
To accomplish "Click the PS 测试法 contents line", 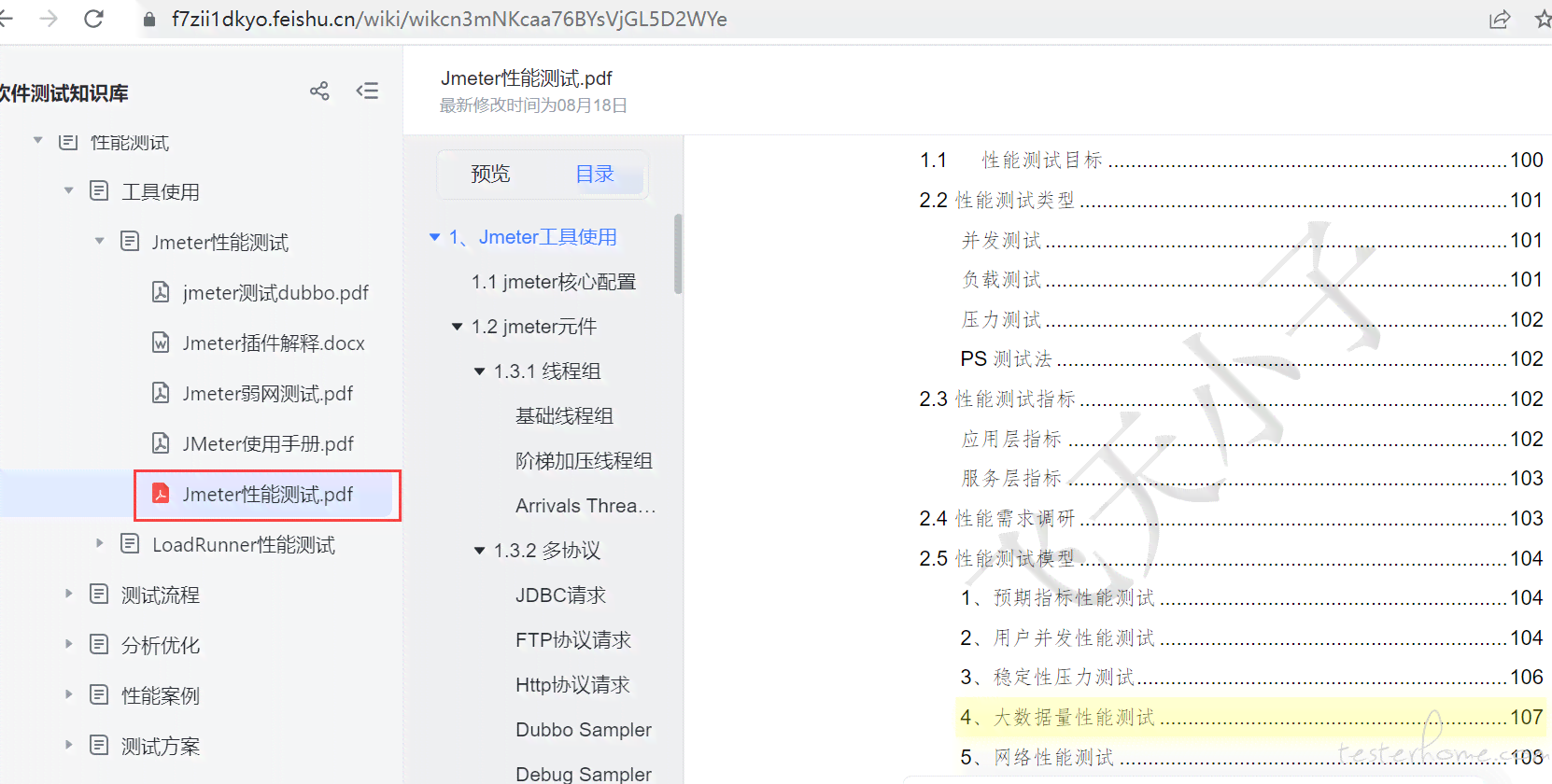I will tap(1252, 359).
